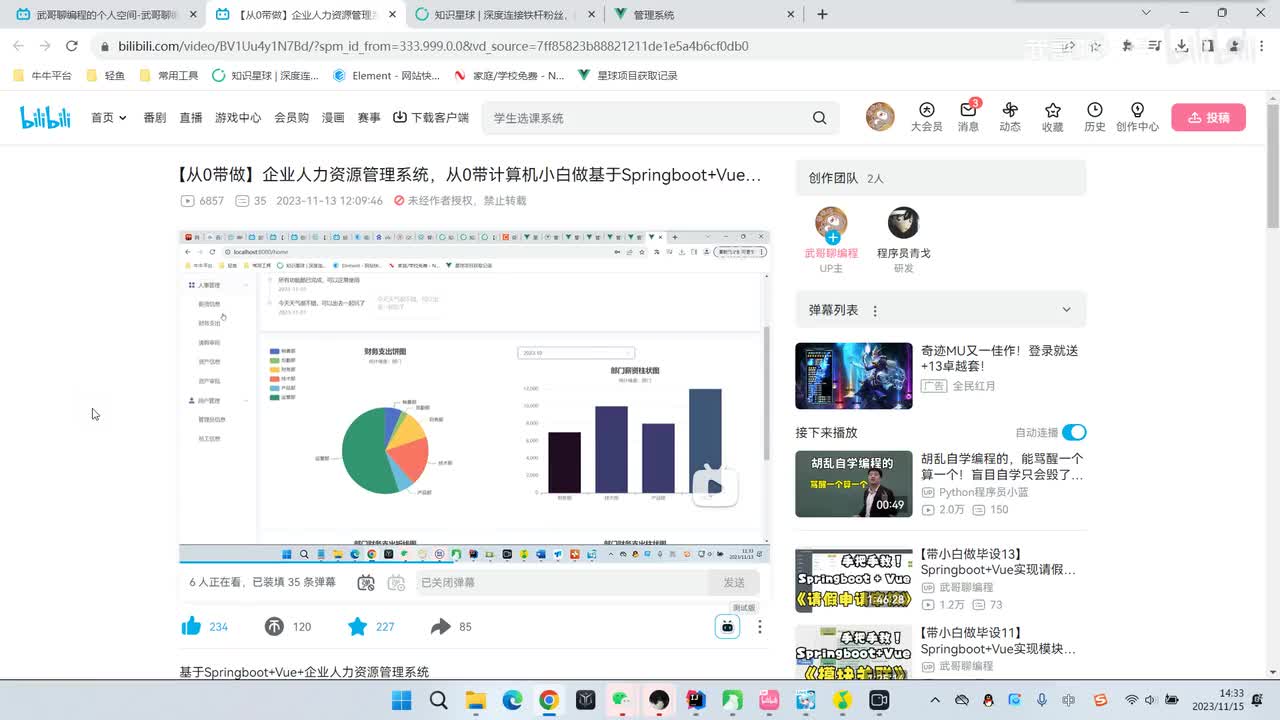The image size is (1280, 720).
Task: Open the 首页 dropdown in nav
Action: 109,118
